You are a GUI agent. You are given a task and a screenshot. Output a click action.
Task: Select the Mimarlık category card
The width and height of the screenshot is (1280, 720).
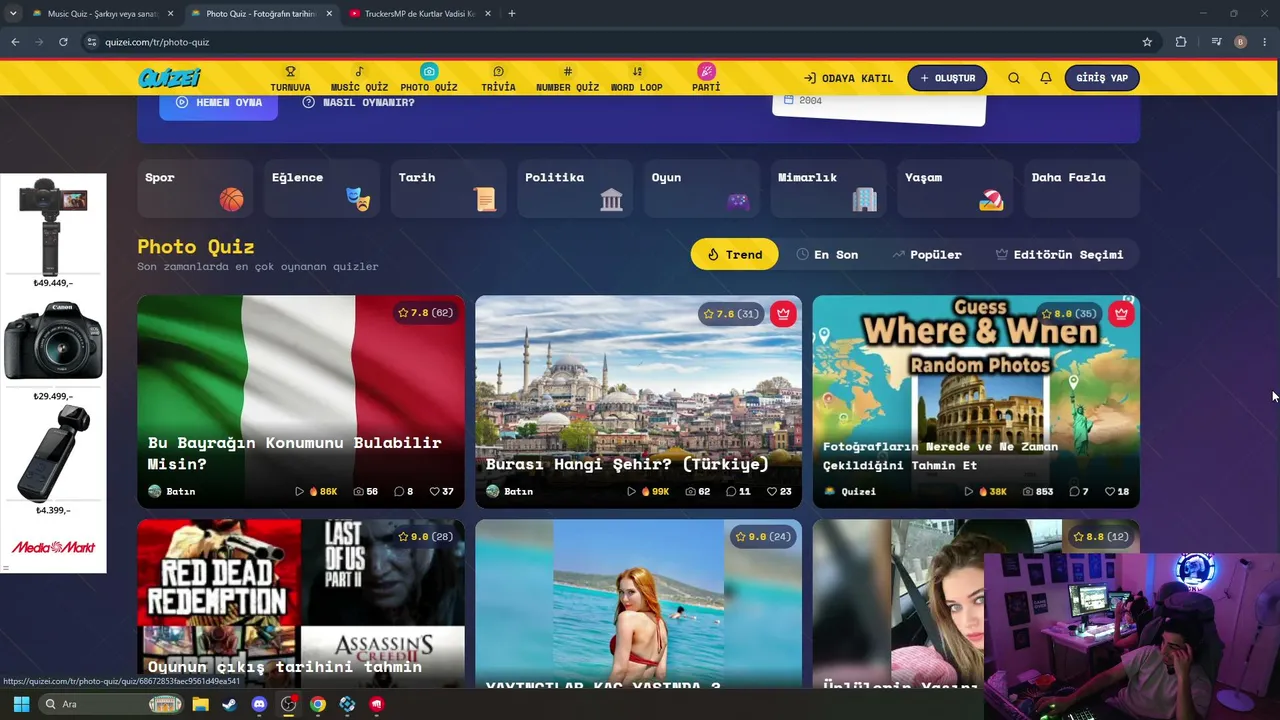point(828,188)
